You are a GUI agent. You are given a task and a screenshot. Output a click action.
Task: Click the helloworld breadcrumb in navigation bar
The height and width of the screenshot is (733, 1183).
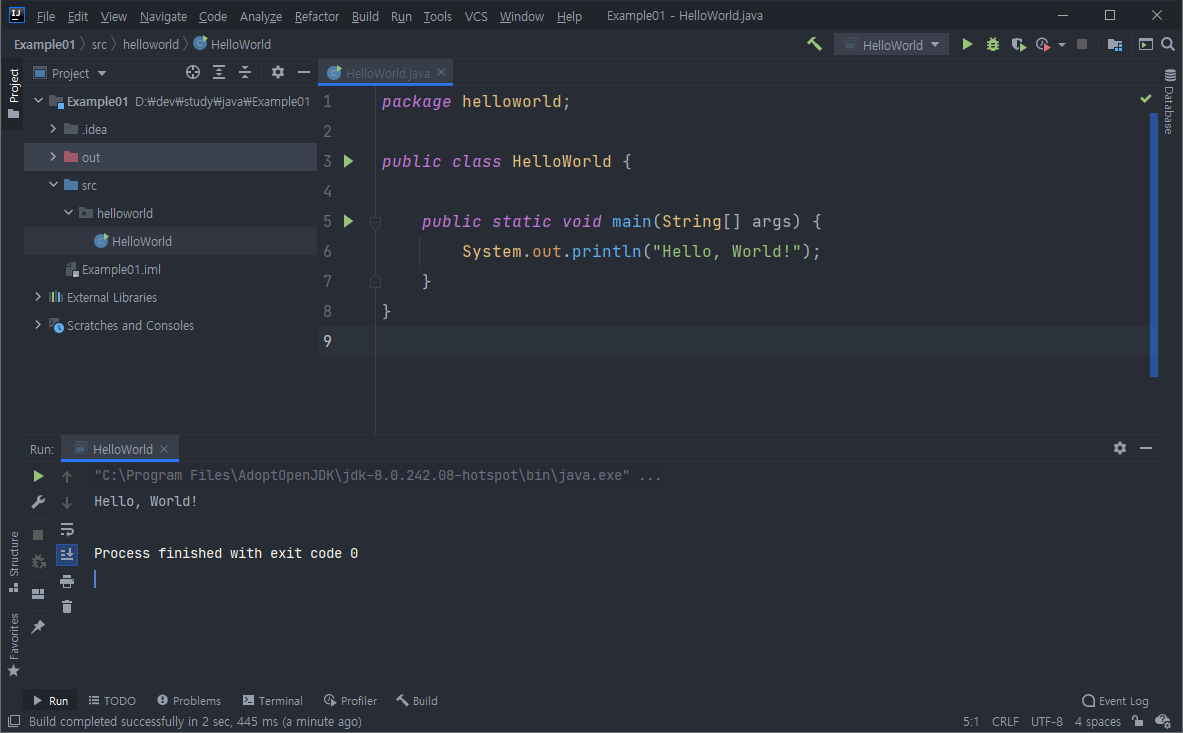[x=151, y=44]
